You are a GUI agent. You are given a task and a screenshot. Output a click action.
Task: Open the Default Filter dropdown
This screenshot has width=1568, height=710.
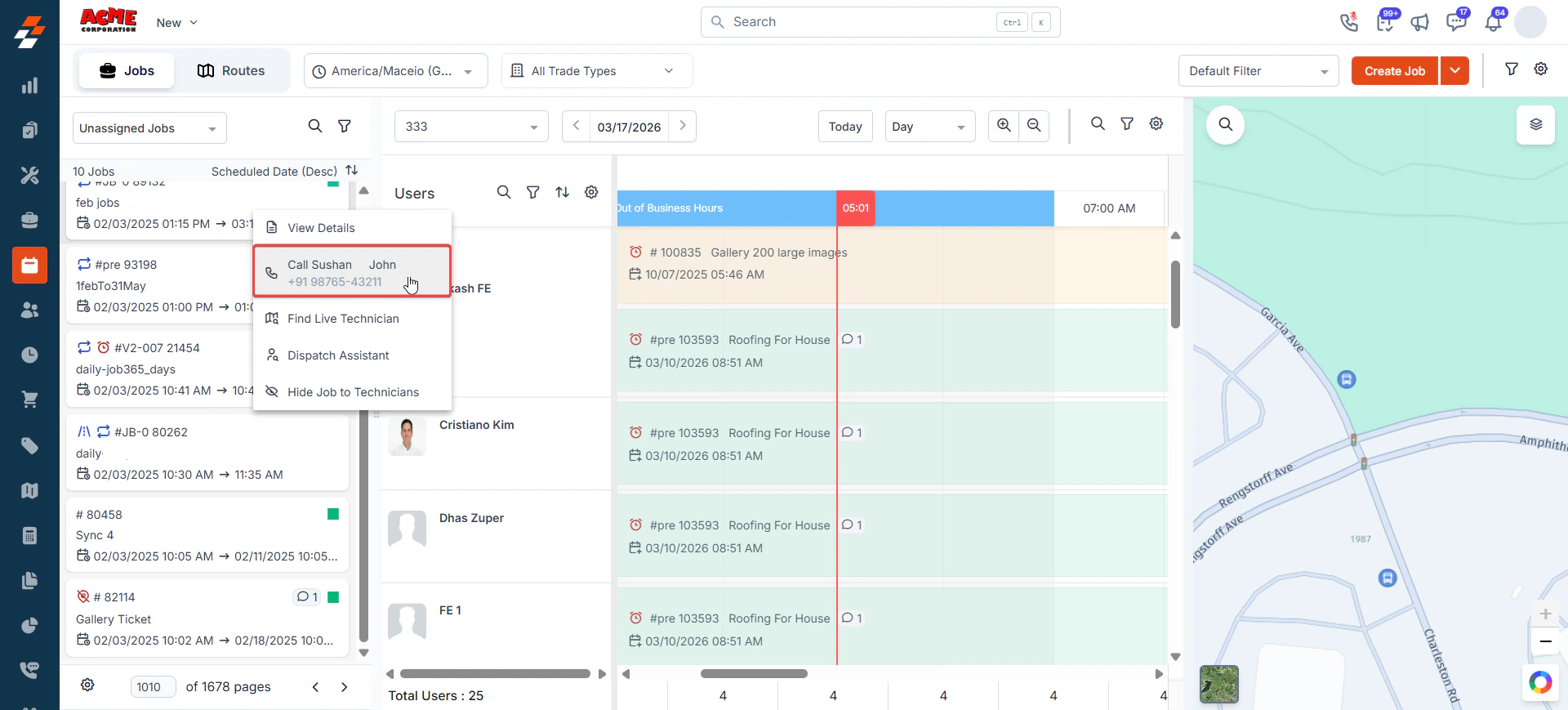[x=1258, y=71]
